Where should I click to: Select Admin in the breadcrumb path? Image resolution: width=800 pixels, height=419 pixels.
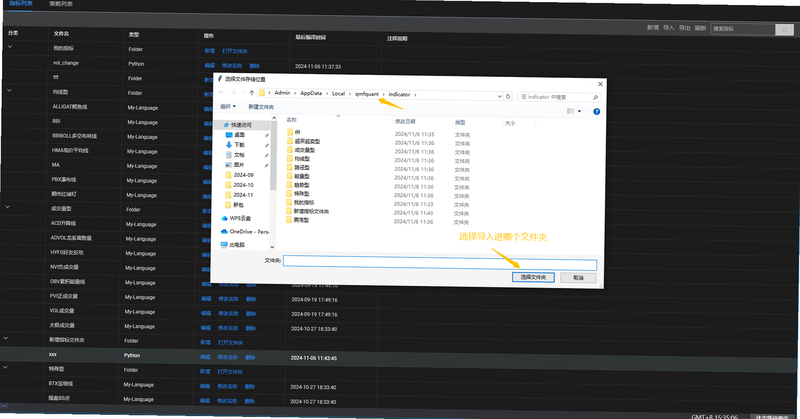[x=282, y=93]
